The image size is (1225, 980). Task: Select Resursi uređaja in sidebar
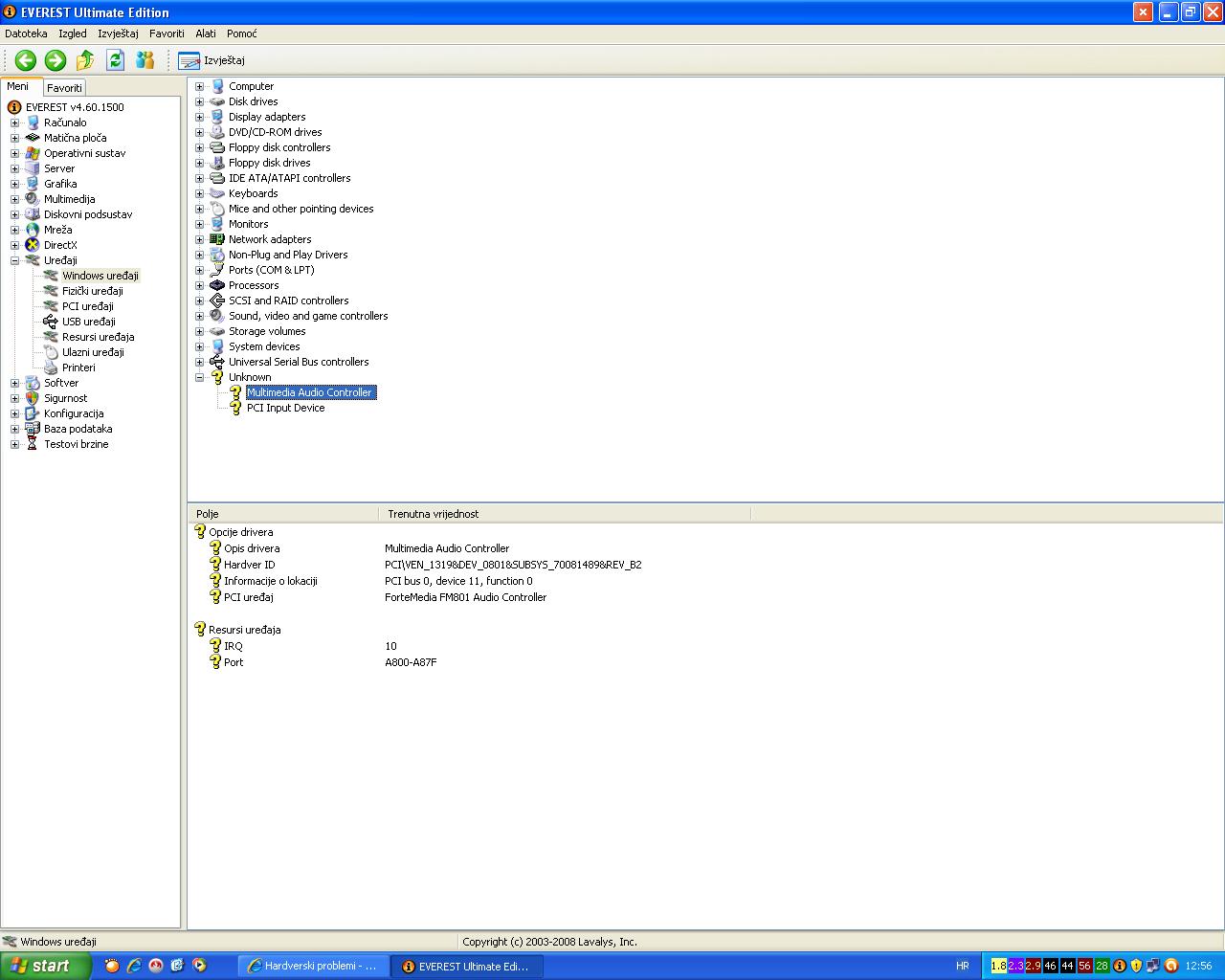coord(99,337)
